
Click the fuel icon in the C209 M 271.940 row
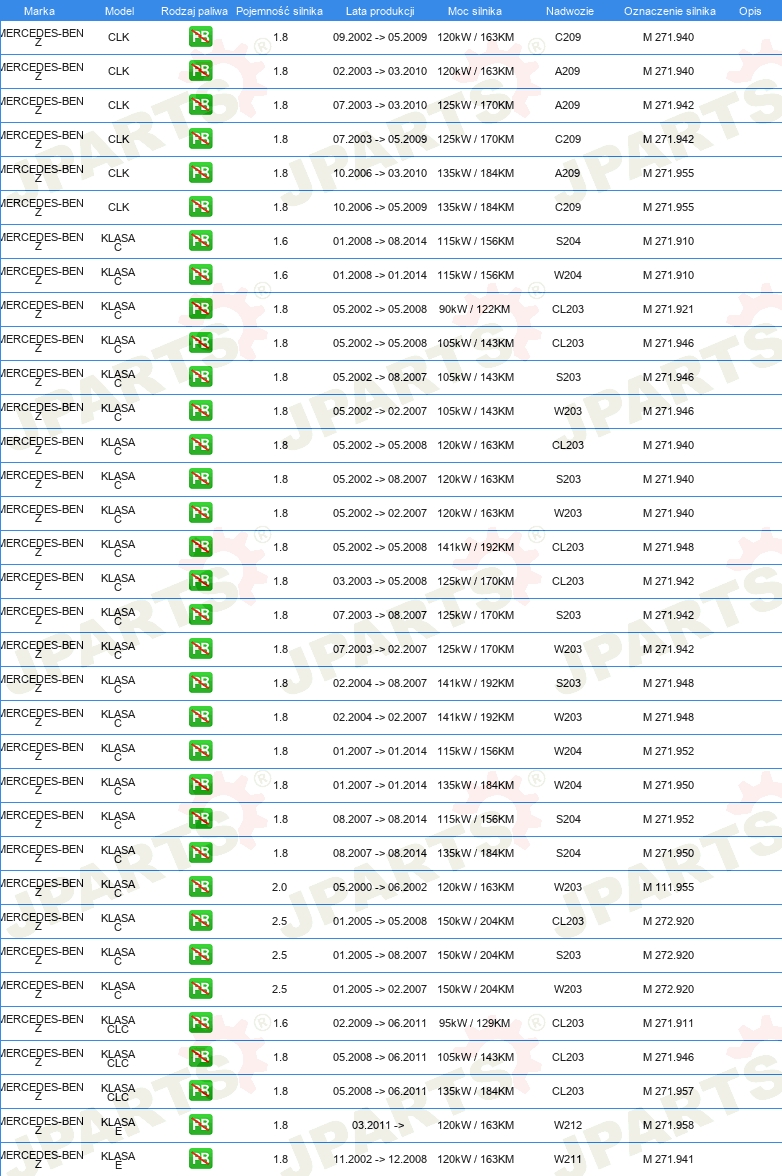(x=200, y=37)
